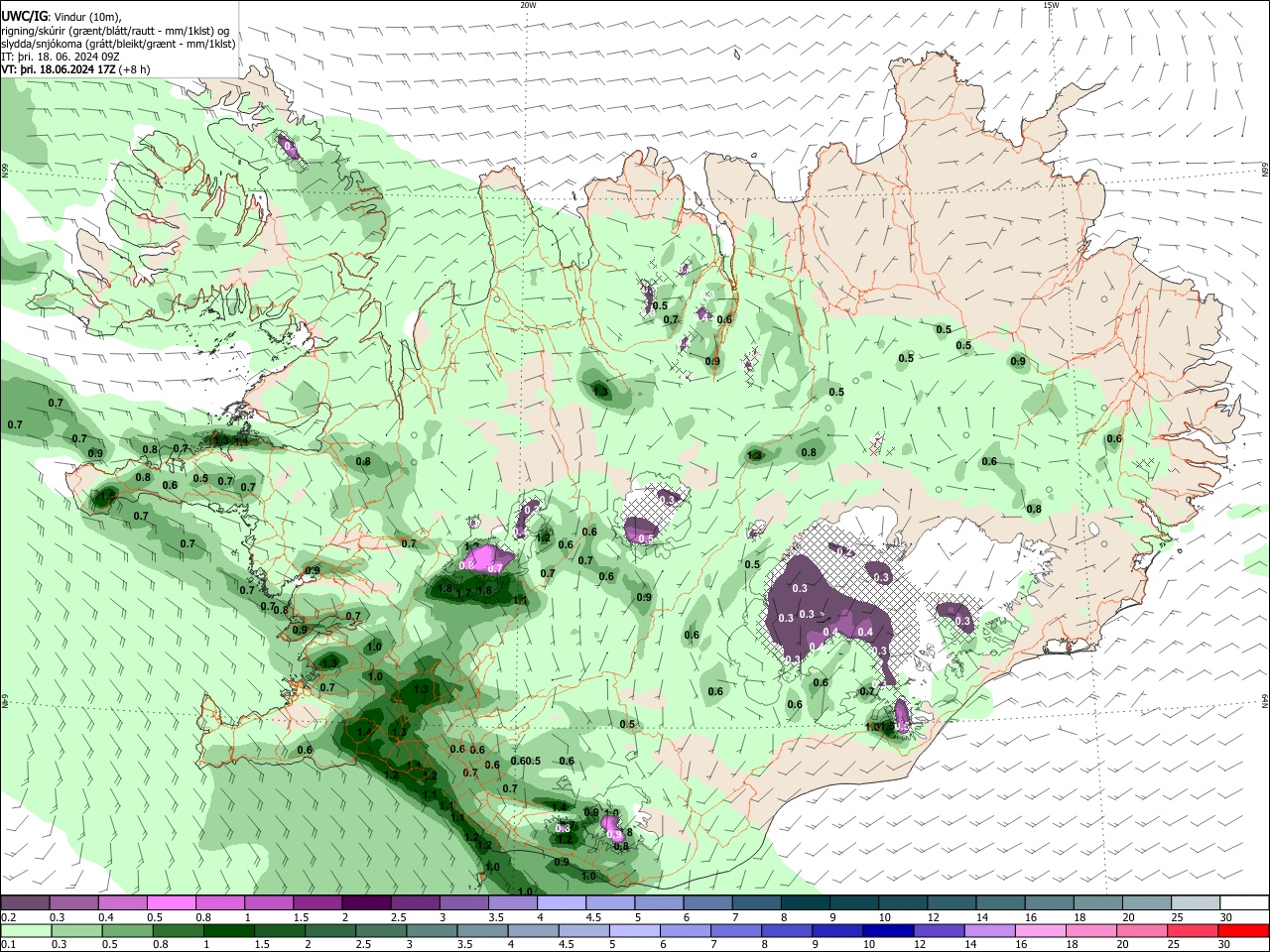Pick the dark purple 0.2–0.3 swatch in snow scale

(26, 902)
